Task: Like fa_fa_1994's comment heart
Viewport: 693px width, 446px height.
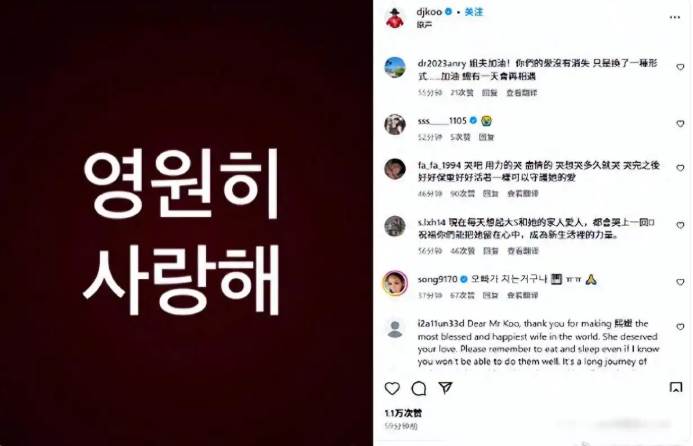Action: click(x=680, y=168)
